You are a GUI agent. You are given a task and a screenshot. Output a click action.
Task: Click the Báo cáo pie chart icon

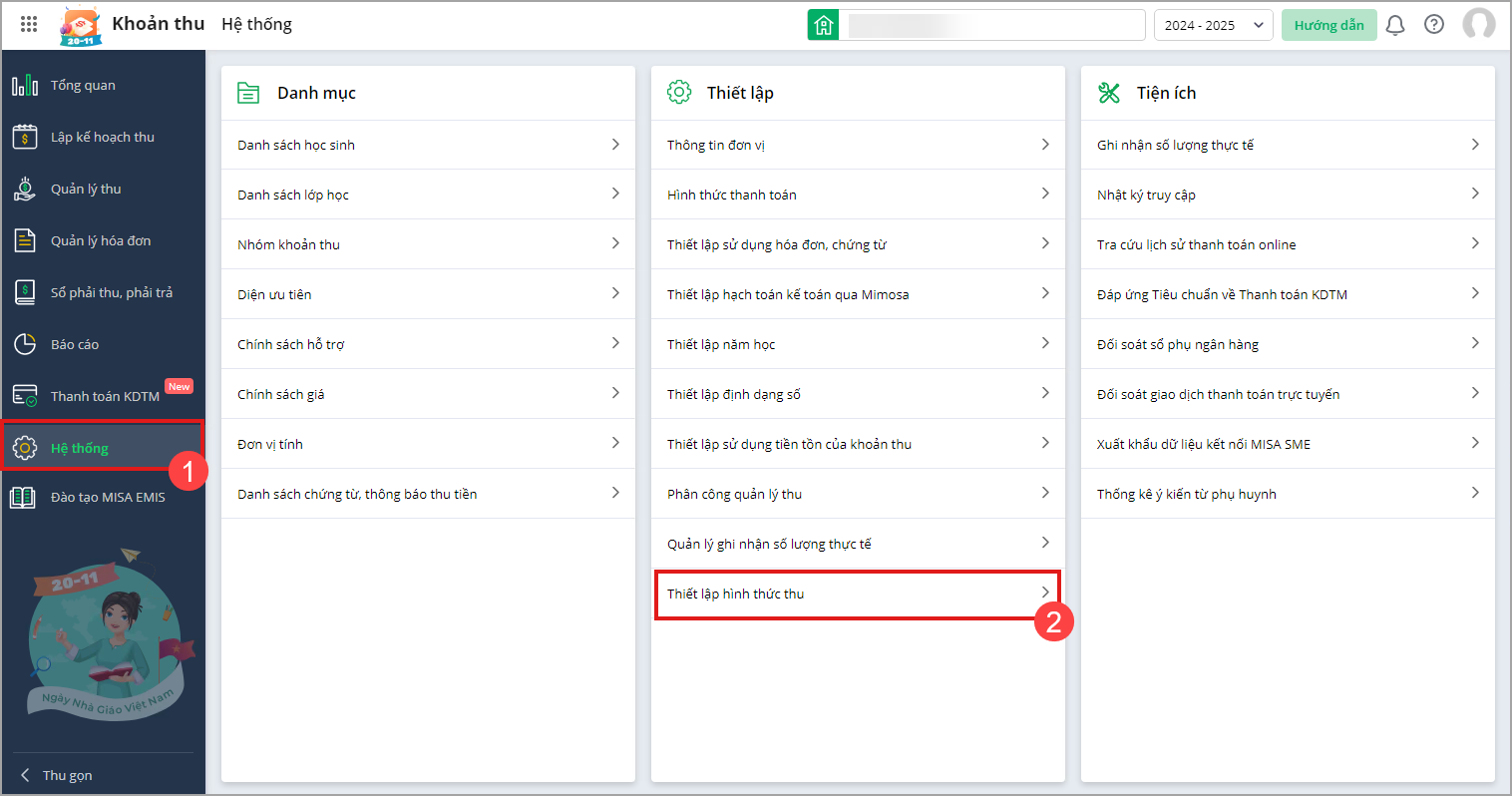click(x=25, y=344)
